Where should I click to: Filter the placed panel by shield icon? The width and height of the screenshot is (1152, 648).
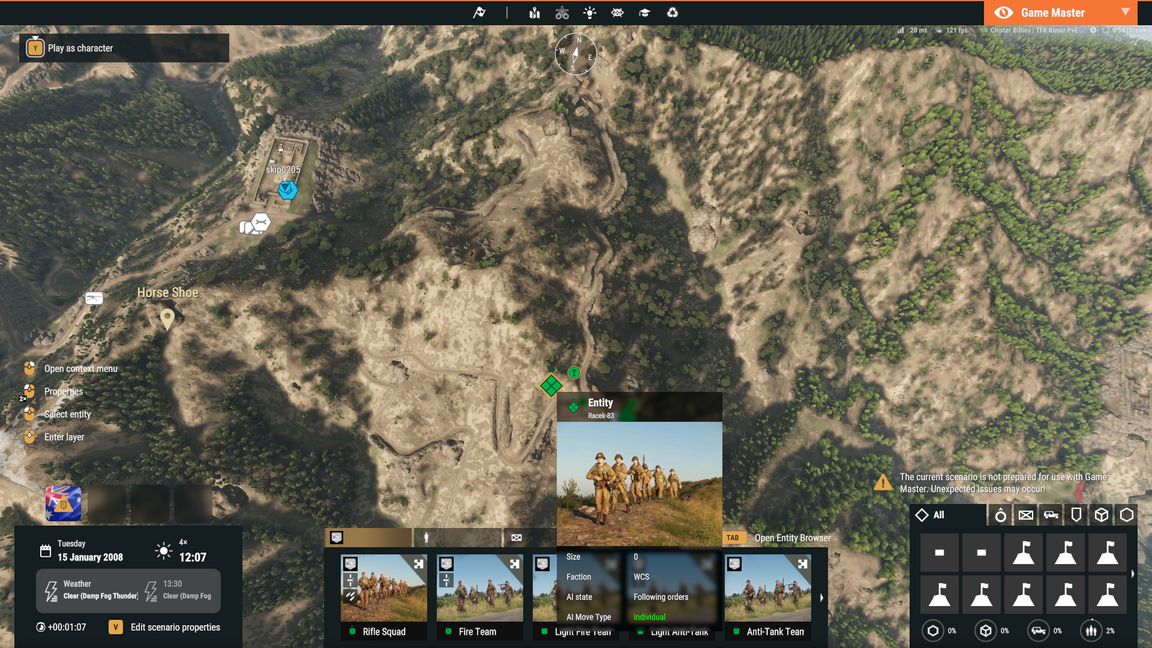[1076, 515]
